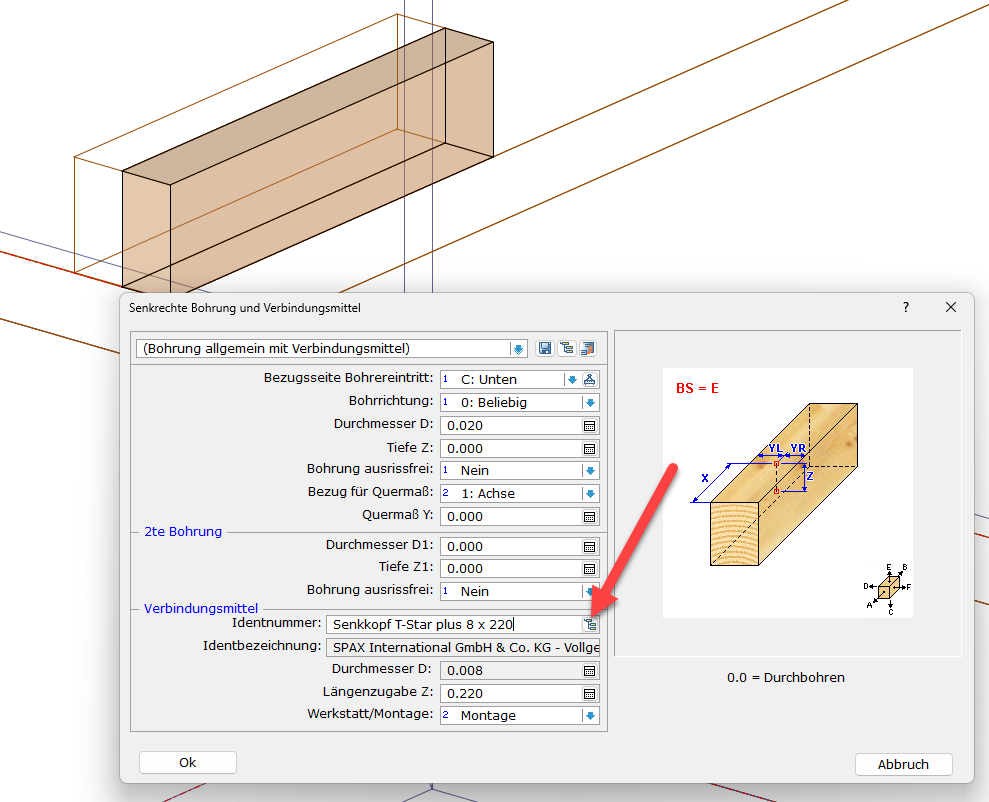Expand the first Bohrung ausrissfrei dropdown
The width and height of the screenshot is (989, 802).
point(590,471)
